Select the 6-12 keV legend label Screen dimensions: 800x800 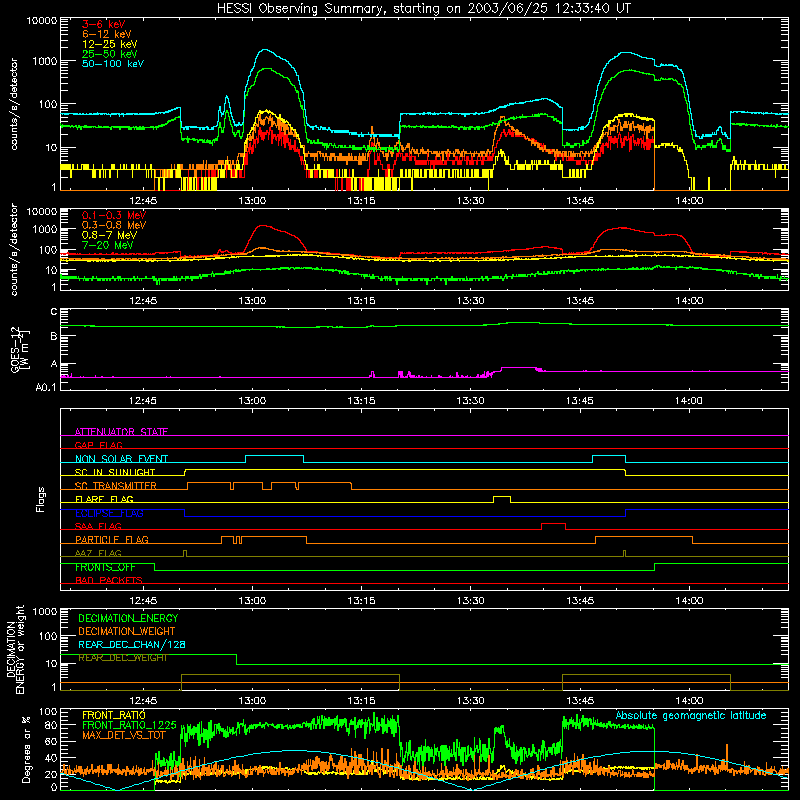[106, 34]
